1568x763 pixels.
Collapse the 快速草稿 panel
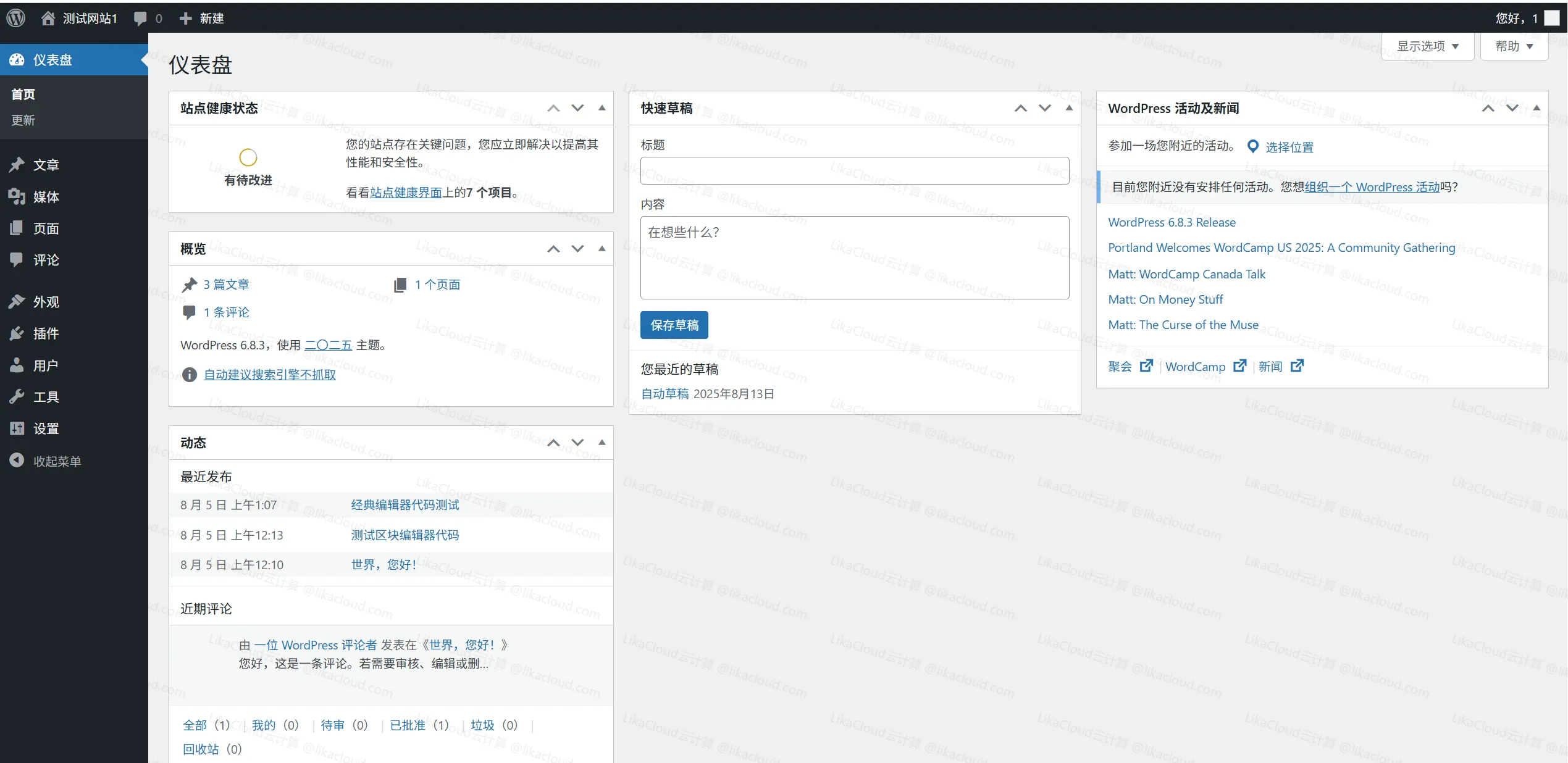pos(1069,108)
